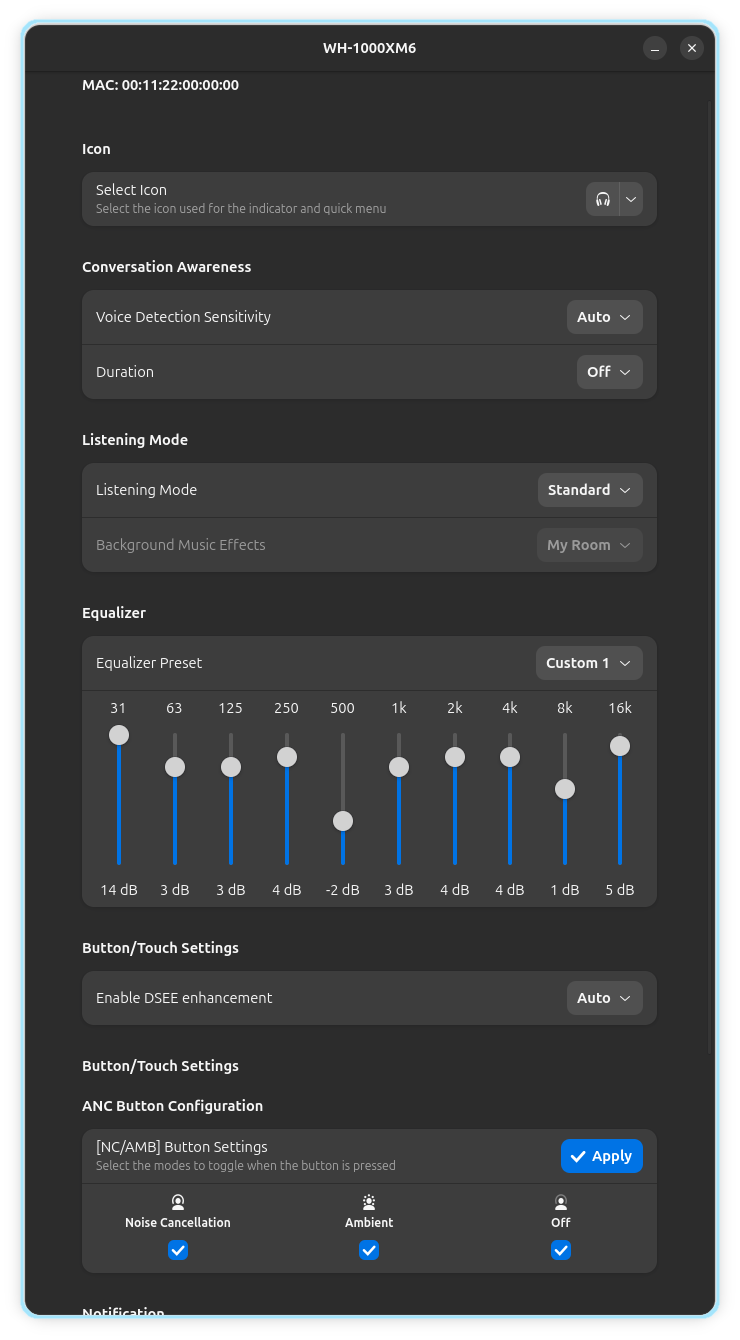Close the WH-1000XM6 settings window

(x=691, y=48)
